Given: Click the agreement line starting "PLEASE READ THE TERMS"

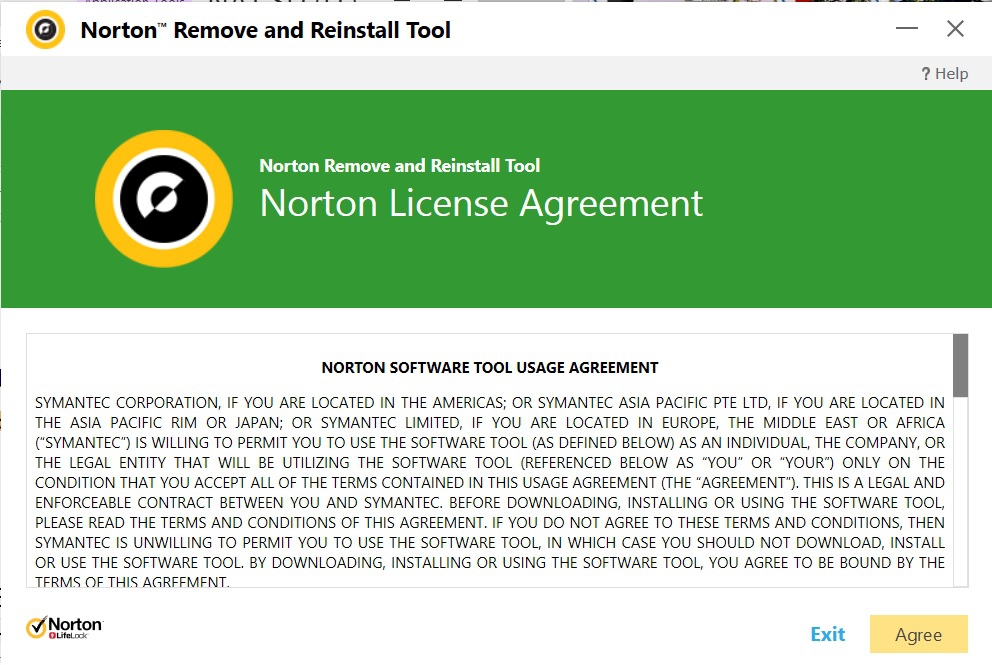Looking at the screenshot, I should click(x=490, y=523).
